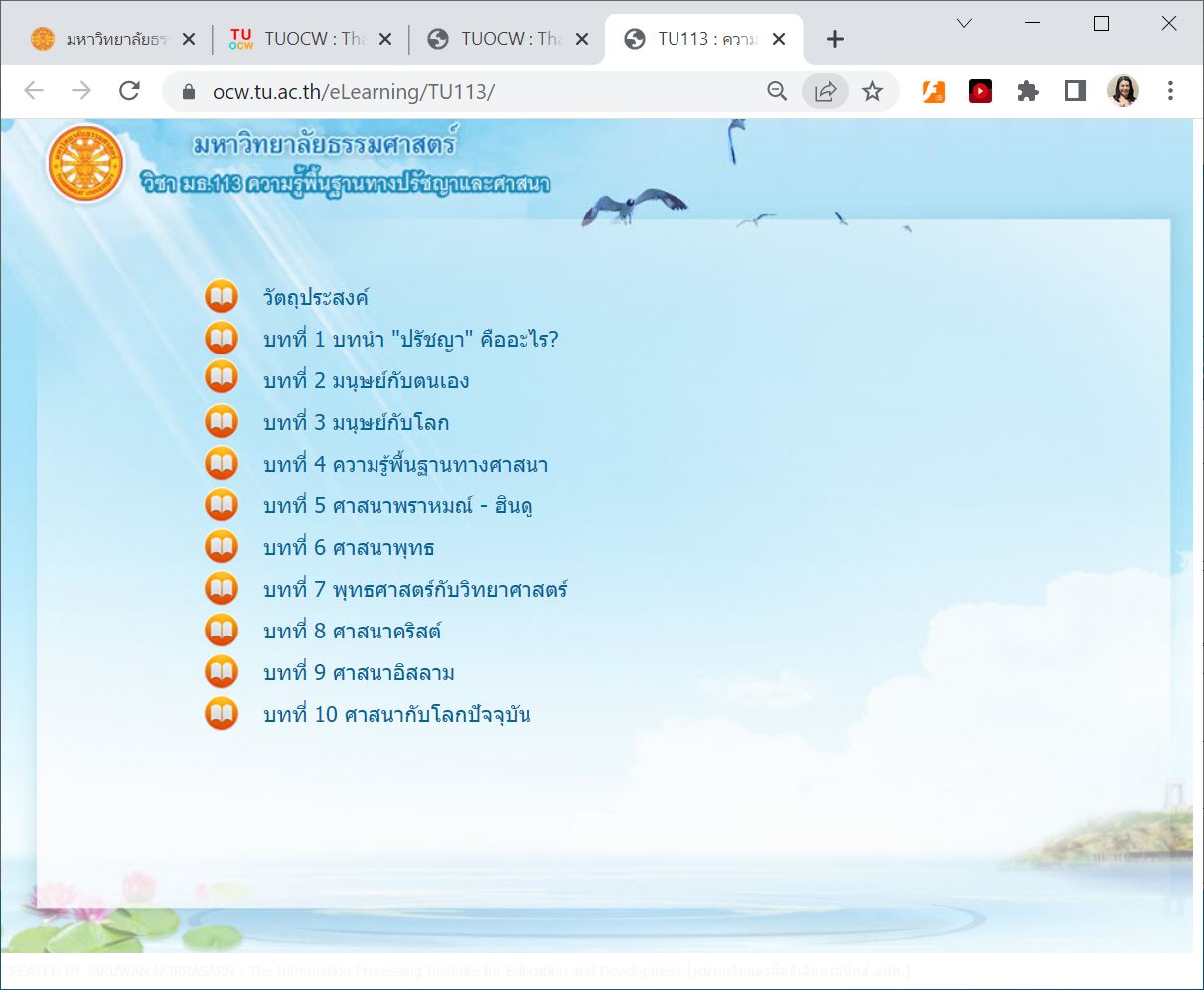Viewport: 1204px width, 990px height.
Task: Open บทที่ 10 ศาสนากับโลกปัจจุบัน link
Action: tap(396, 715)
